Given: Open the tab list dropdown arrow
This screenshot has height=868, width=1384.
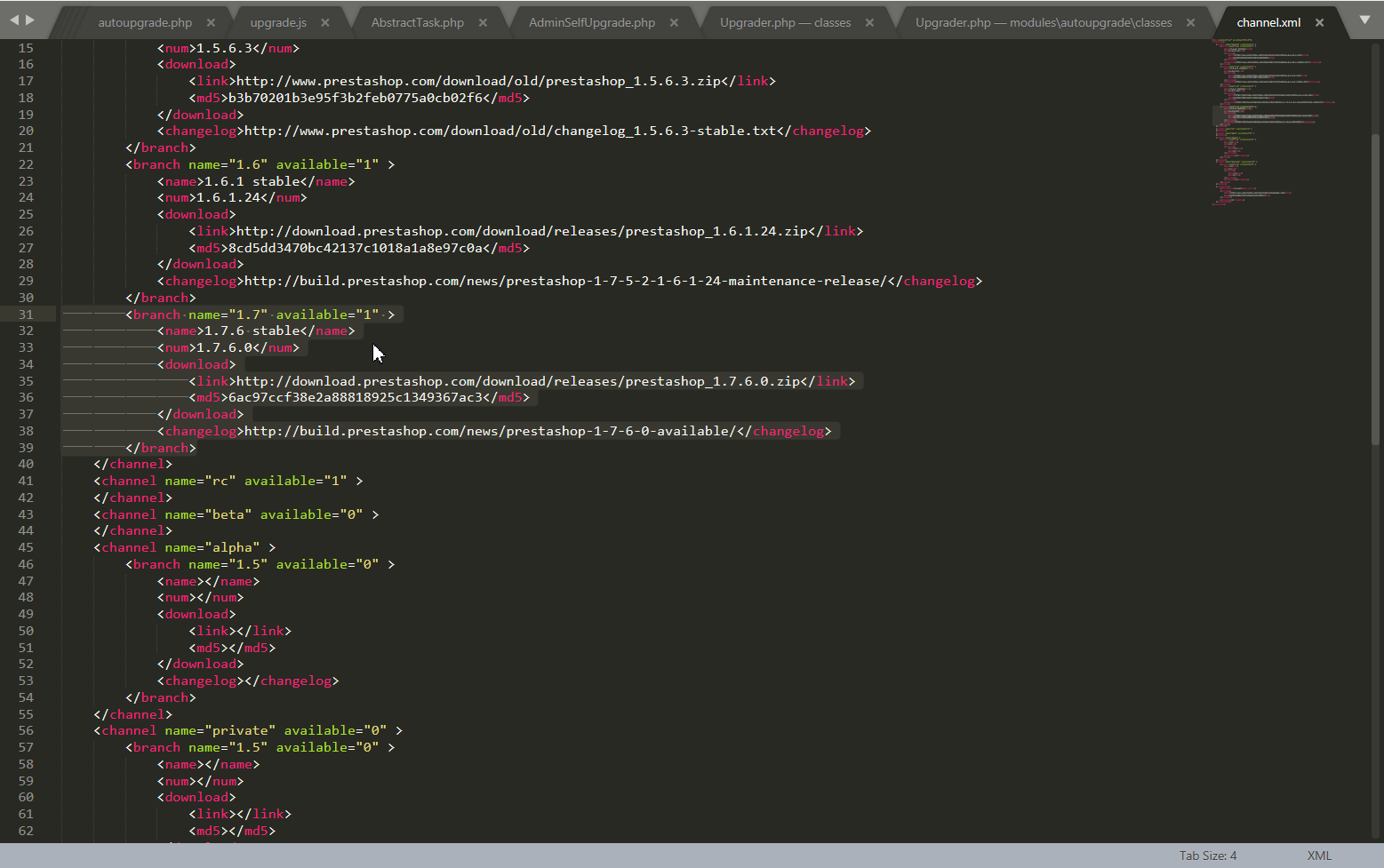Looking at the screenshot, I should (x=1364, y=20).
